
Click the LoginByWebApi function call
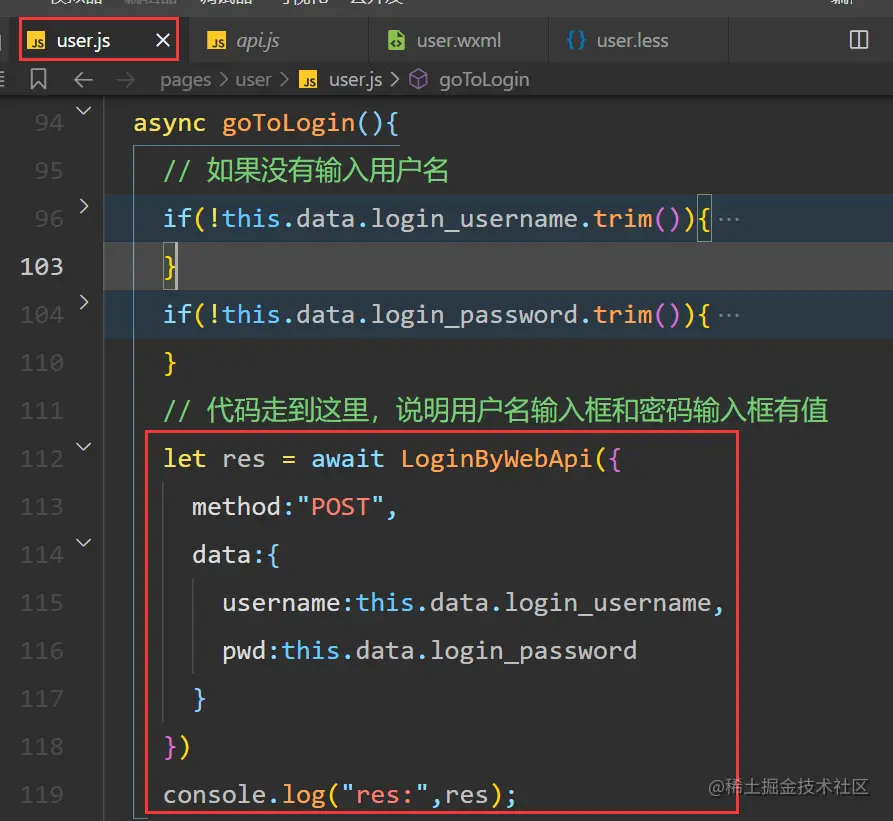point(496,459)
